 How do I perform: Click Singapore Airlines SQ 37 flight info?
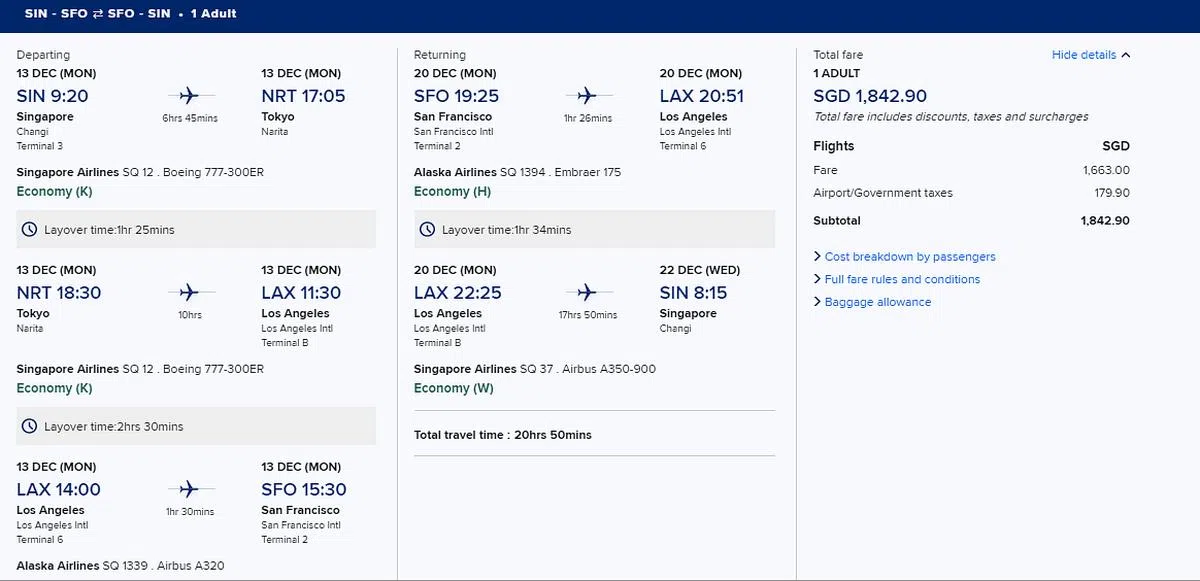(x=535, y=369)
